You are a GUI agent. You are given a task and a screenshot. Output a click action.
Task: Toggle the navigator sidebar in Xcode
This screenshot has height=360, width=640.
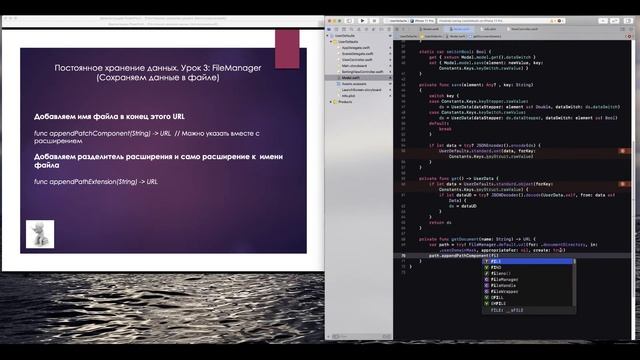pos(349,20)
